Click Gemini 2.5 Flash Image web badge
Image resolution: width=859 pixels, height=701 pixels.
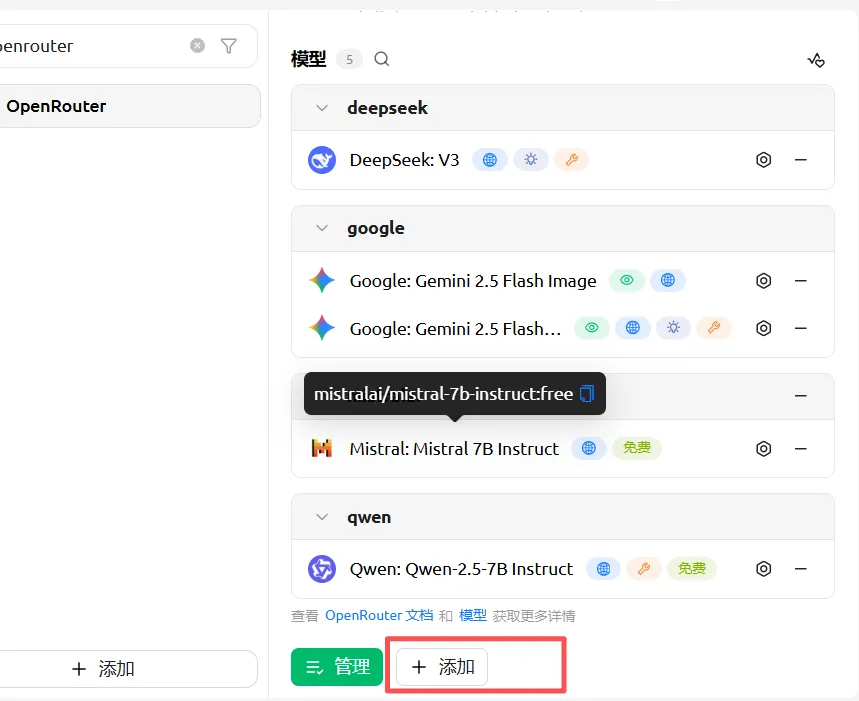tap(668, 280)
